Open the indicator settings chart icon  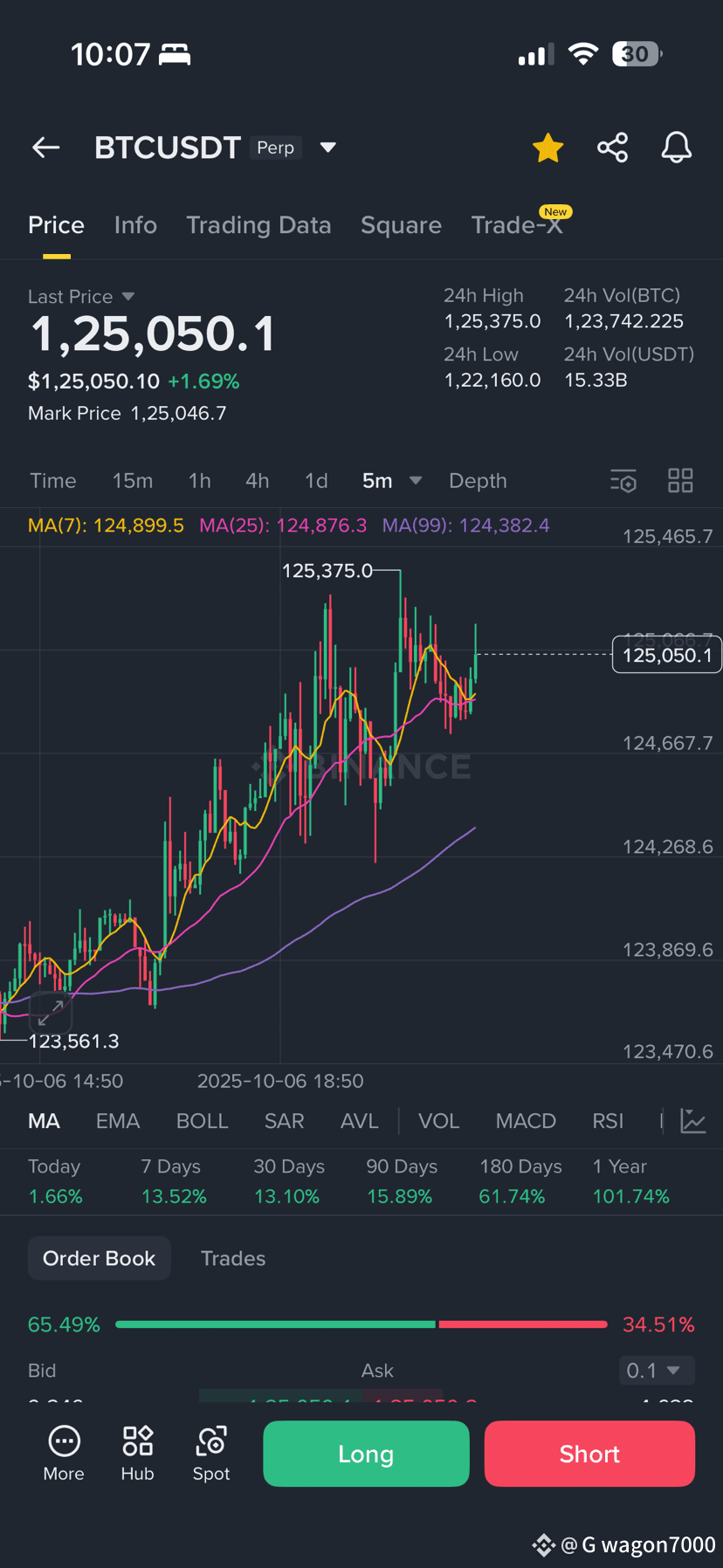click(693, 1121)
